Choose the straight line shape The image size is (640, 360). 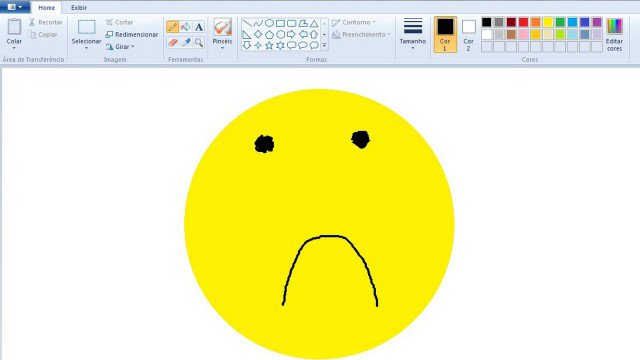247,23
